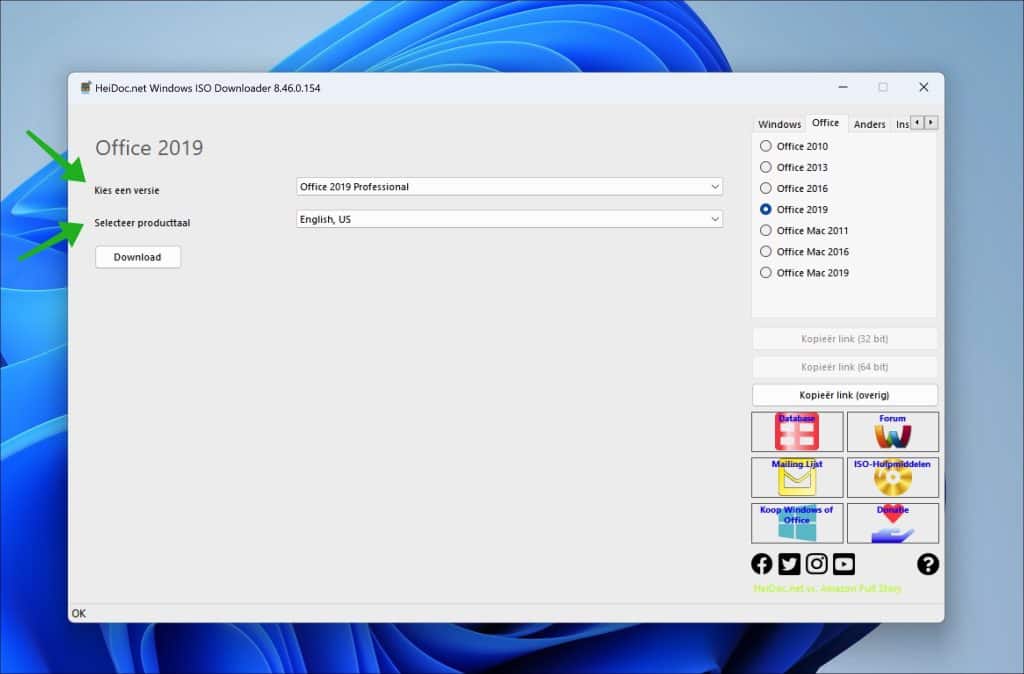Click Kopieër link (64 bit) button

(x=844, y=367)
